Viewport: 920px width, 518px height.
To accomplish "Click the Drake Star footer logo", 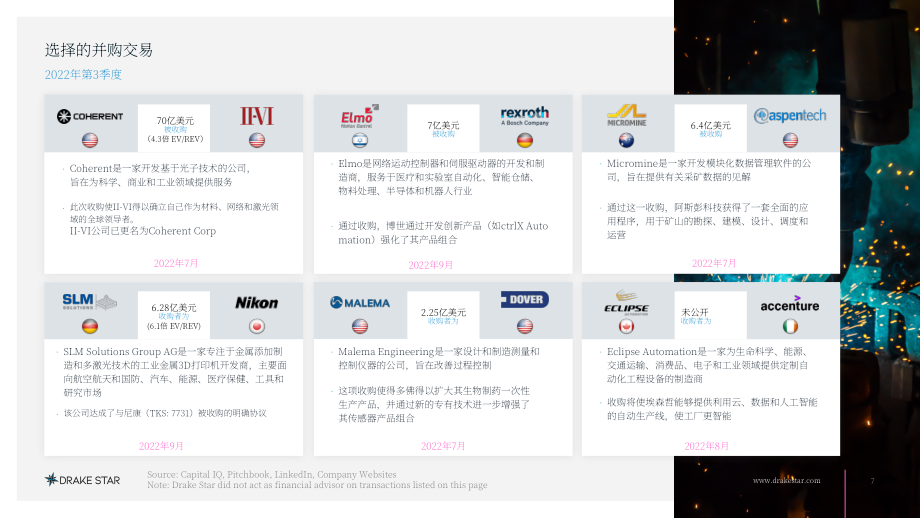I will coord(82,480).
